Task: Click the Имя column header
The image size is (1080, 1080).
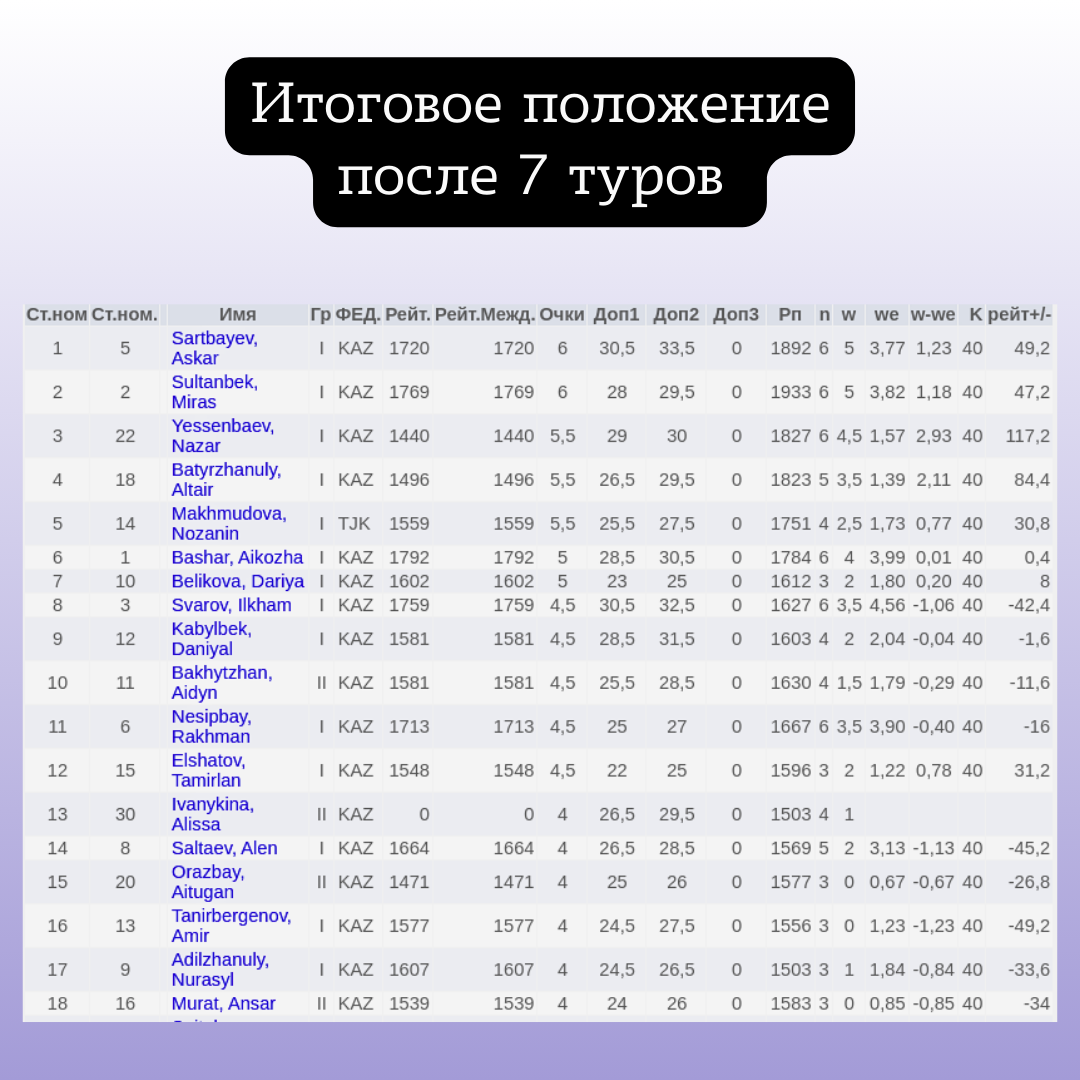Action: click(238, 315)
